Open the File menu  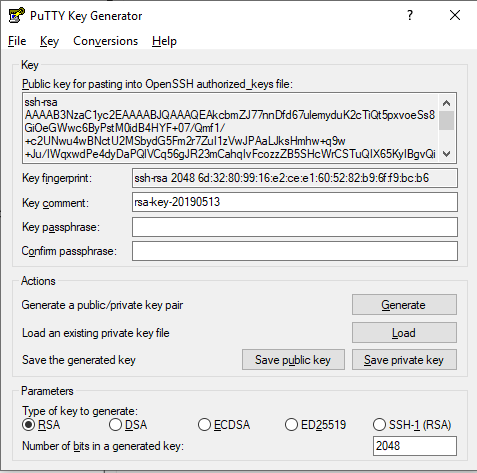pyautogui.click(x=17, y=41)
